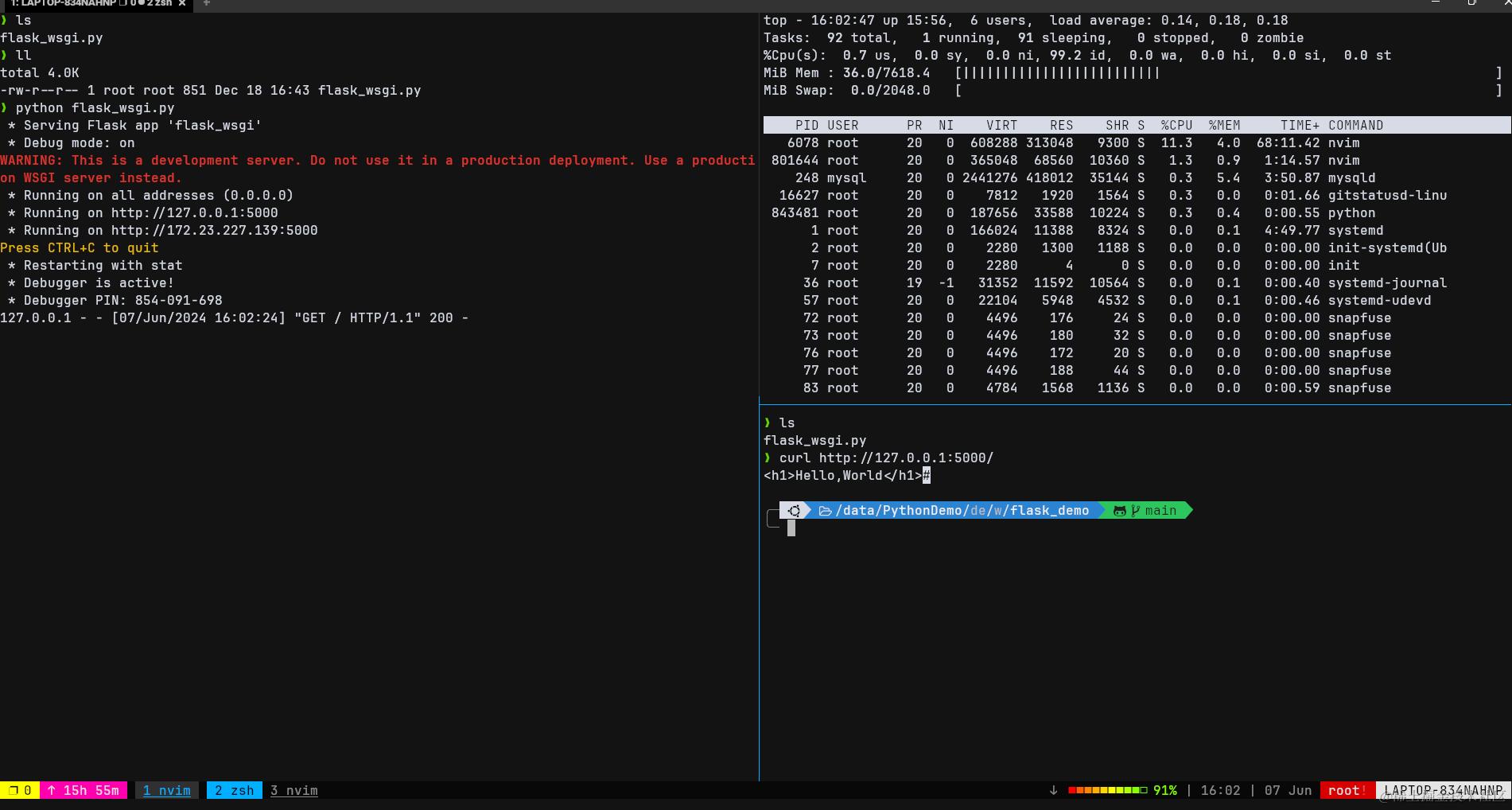Click the 91% battery percentage
1512x810 pixels.
[1164, 790]
